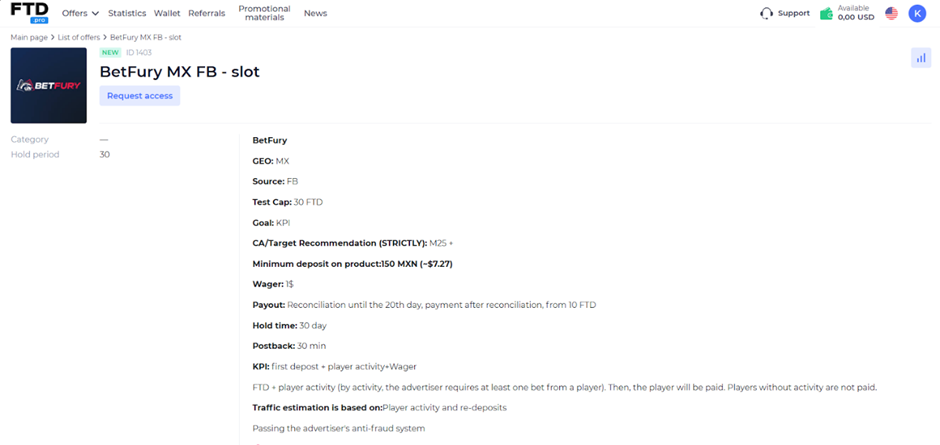Open the News menu item
Image resolution: width=940 pixels, height=445 pixels.
pos(315,13)
